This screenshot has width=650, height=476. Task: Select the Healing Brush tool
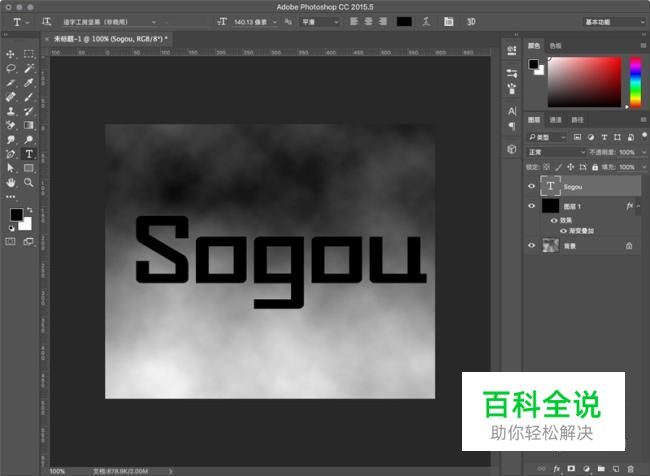click(10, 97)
